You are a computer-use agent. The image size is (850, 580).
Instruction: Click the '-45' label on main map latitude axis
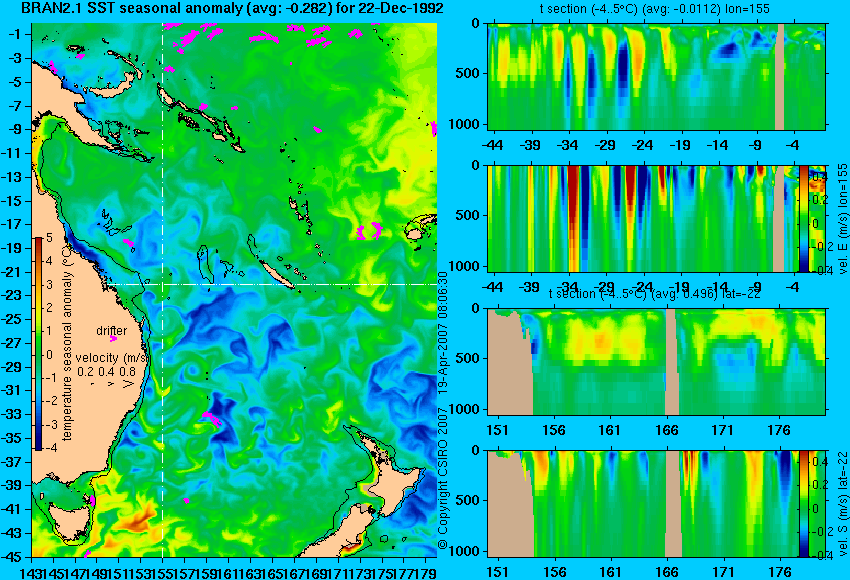pos(14,557)
